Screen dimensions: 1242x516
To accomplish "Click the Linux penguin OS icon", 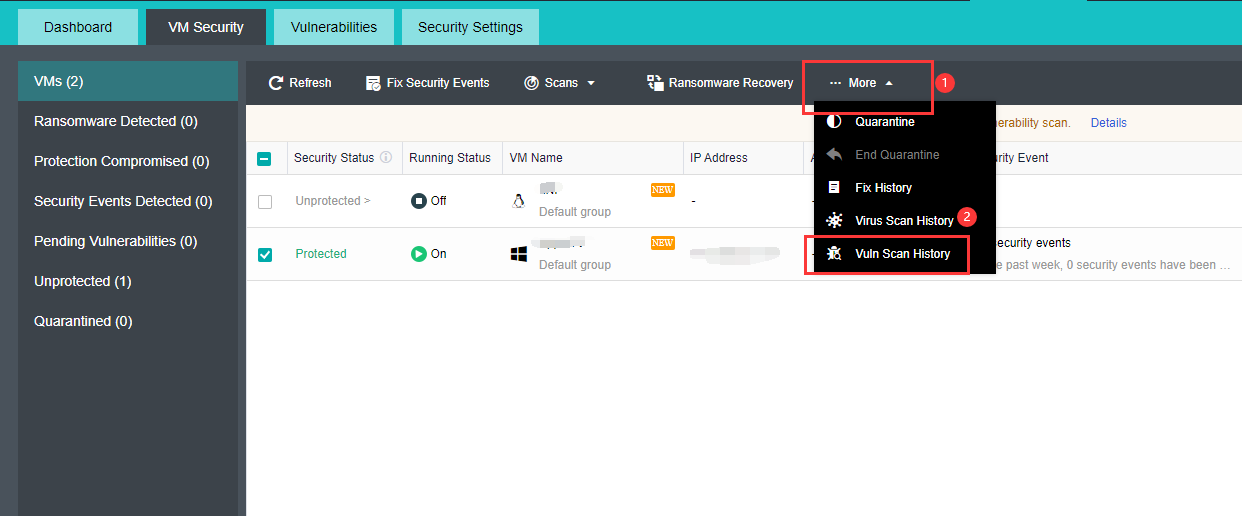I will [x=518, y=201].
